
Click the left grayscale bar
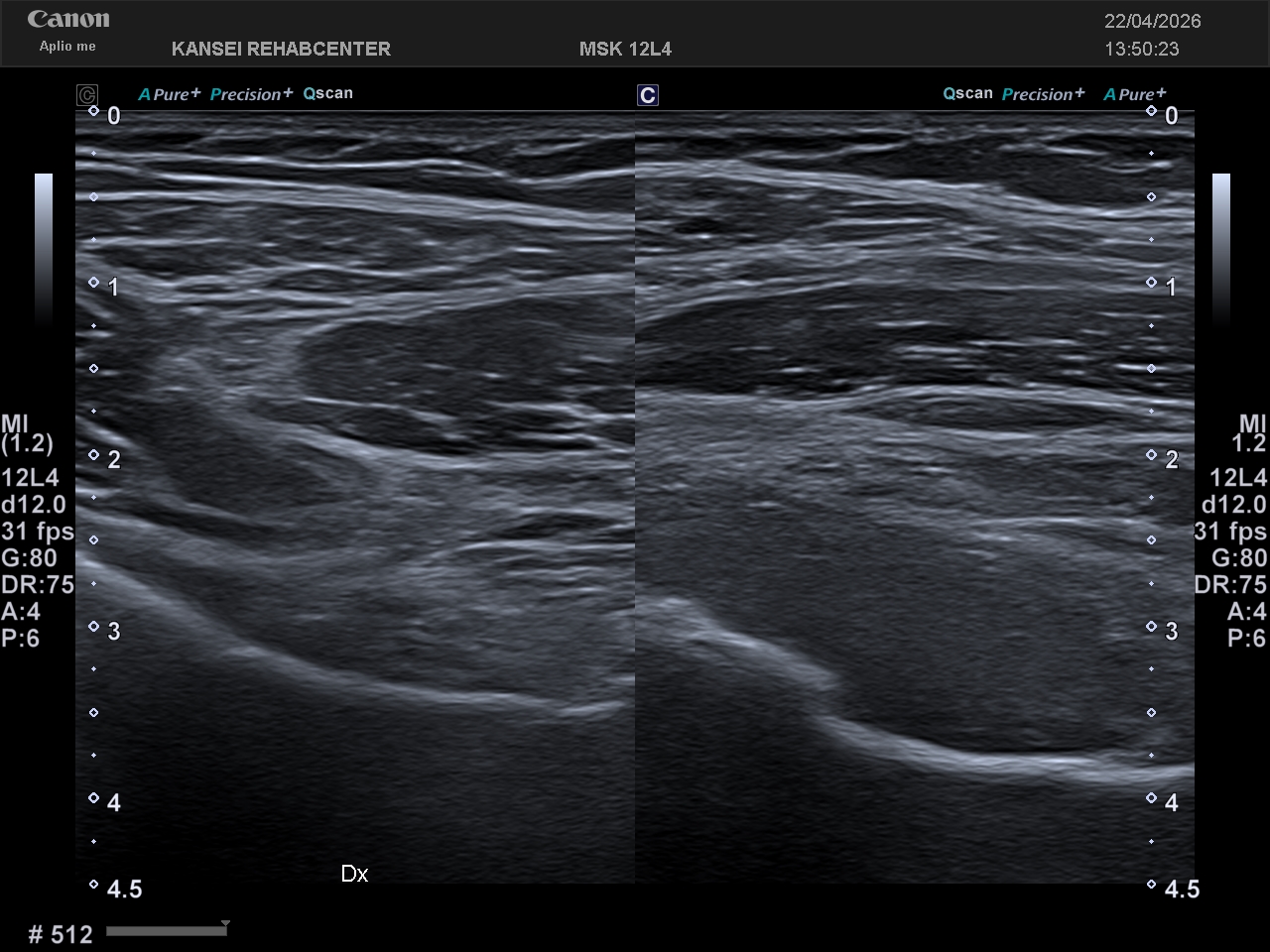pos(44,248)
